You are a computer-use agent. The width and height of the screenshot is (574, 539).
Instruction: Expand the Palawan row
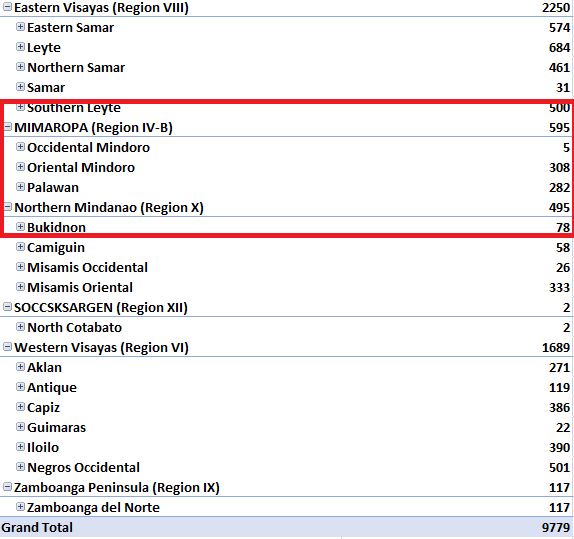point(20,187)
